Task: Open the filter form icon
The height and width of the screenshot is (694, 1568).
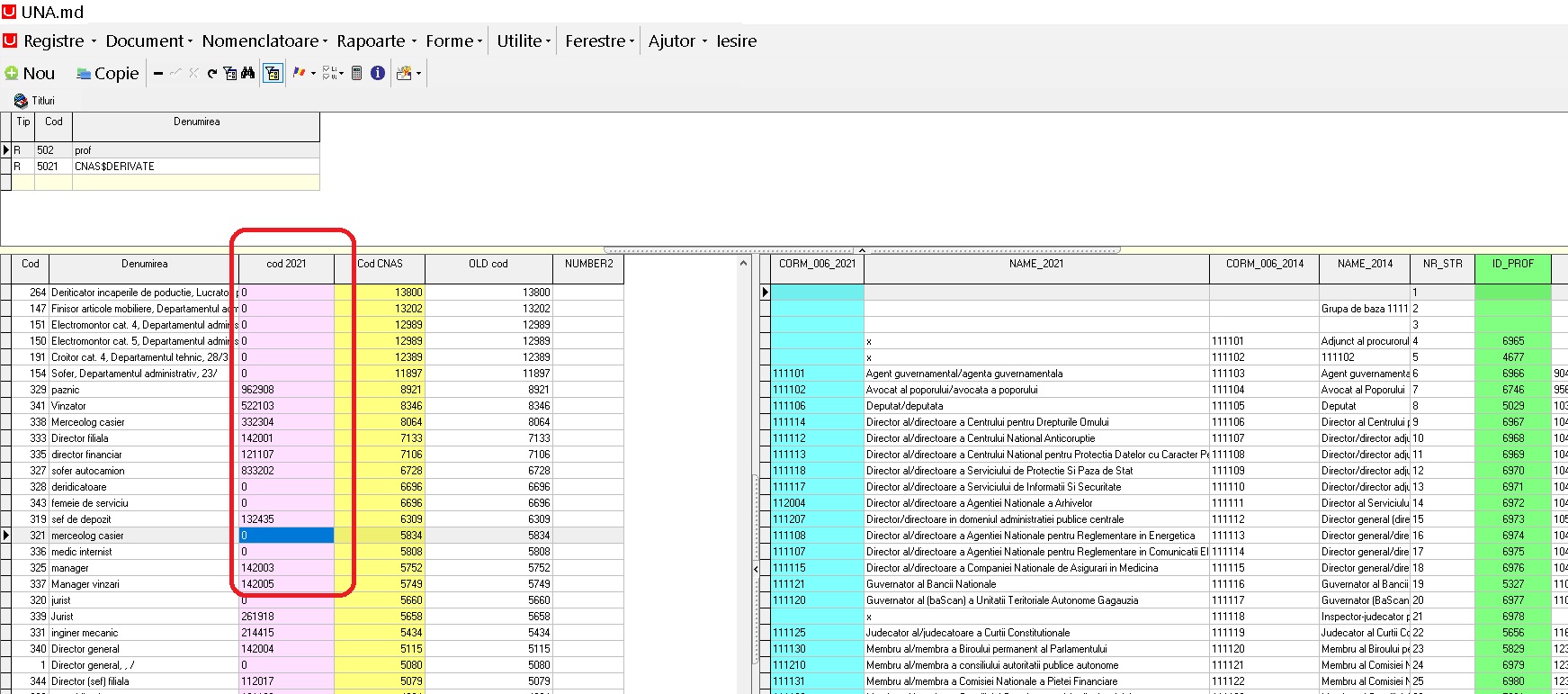Action: 229,74
